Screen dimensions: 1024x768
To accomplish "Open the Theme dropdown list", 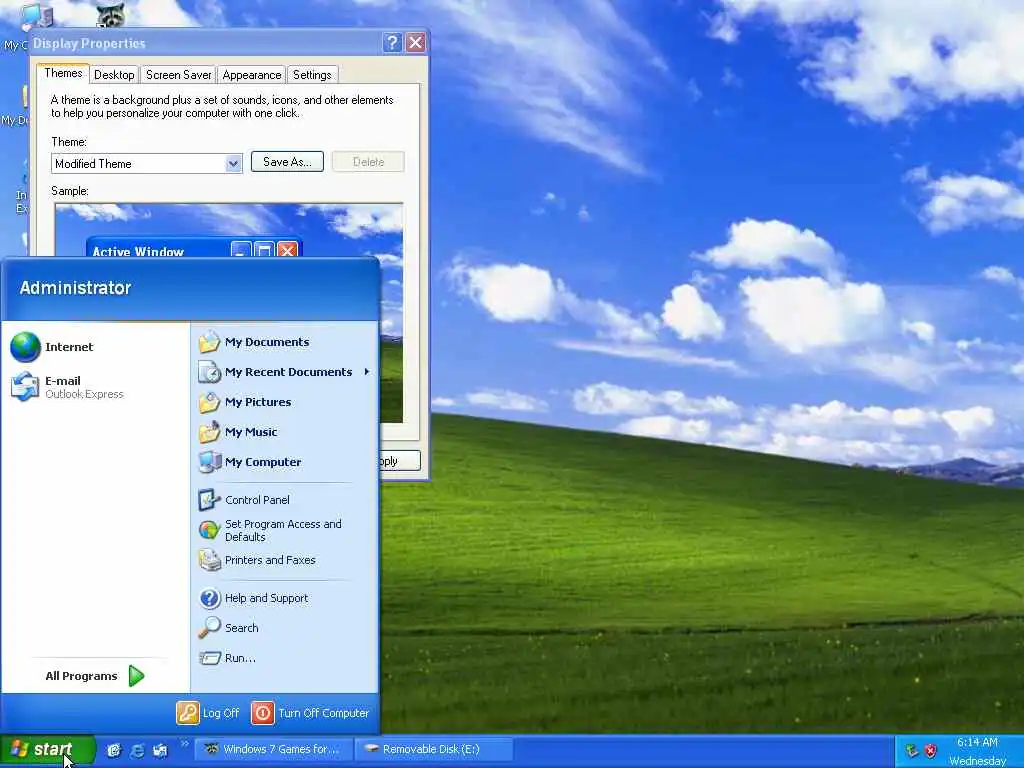I will pos(233,164).
